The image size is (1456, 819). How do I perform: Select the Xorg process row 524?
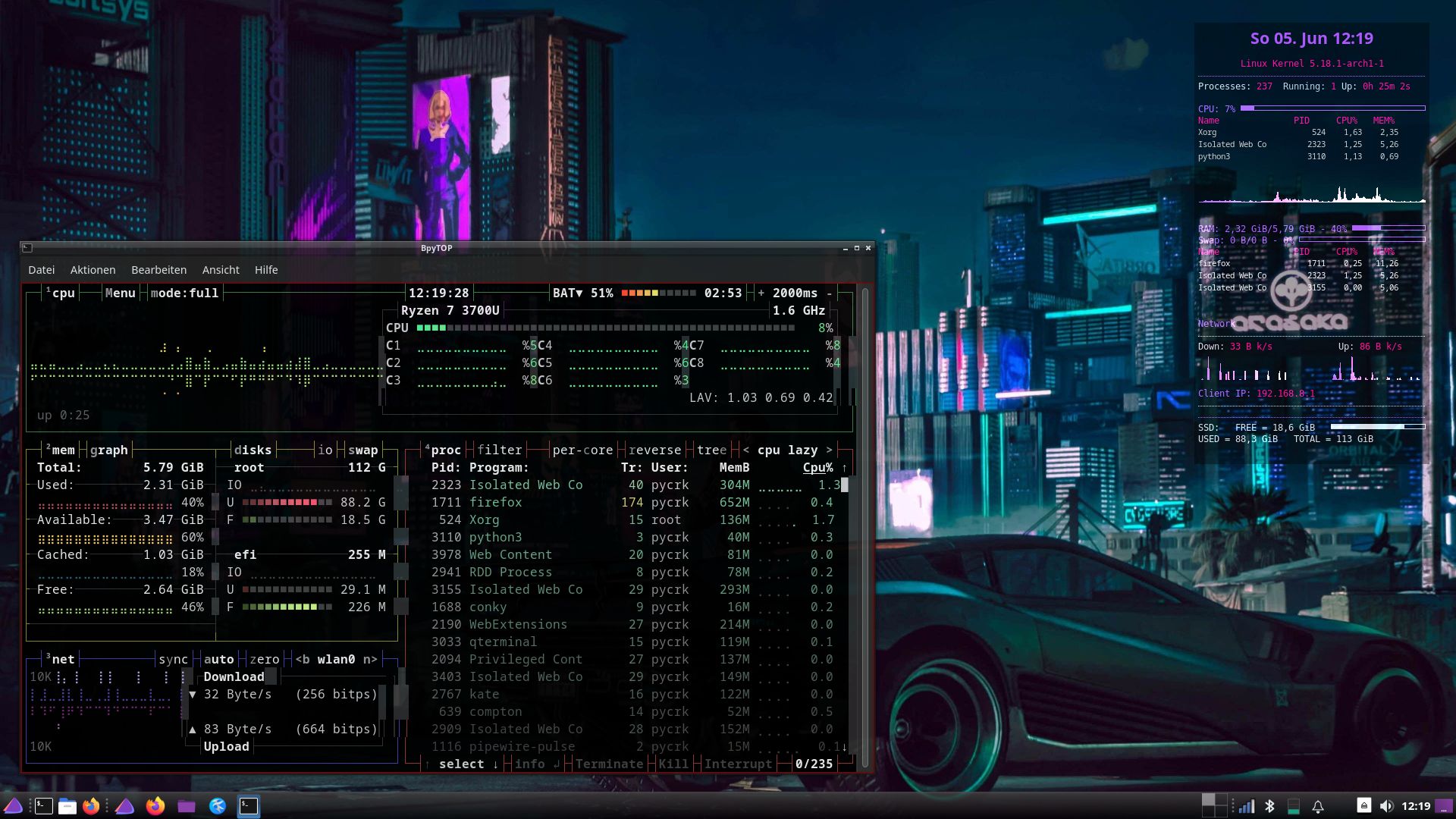click(632, 519)
